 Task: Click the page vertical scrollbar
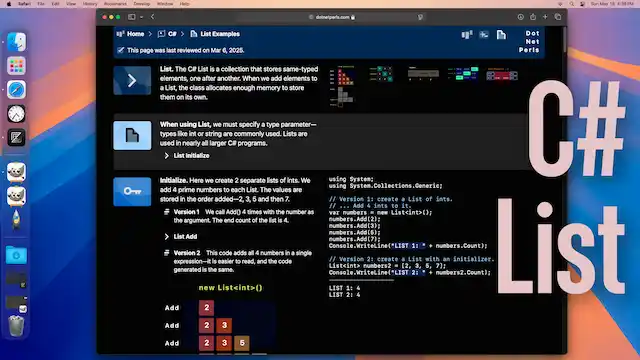pos(564,40)
